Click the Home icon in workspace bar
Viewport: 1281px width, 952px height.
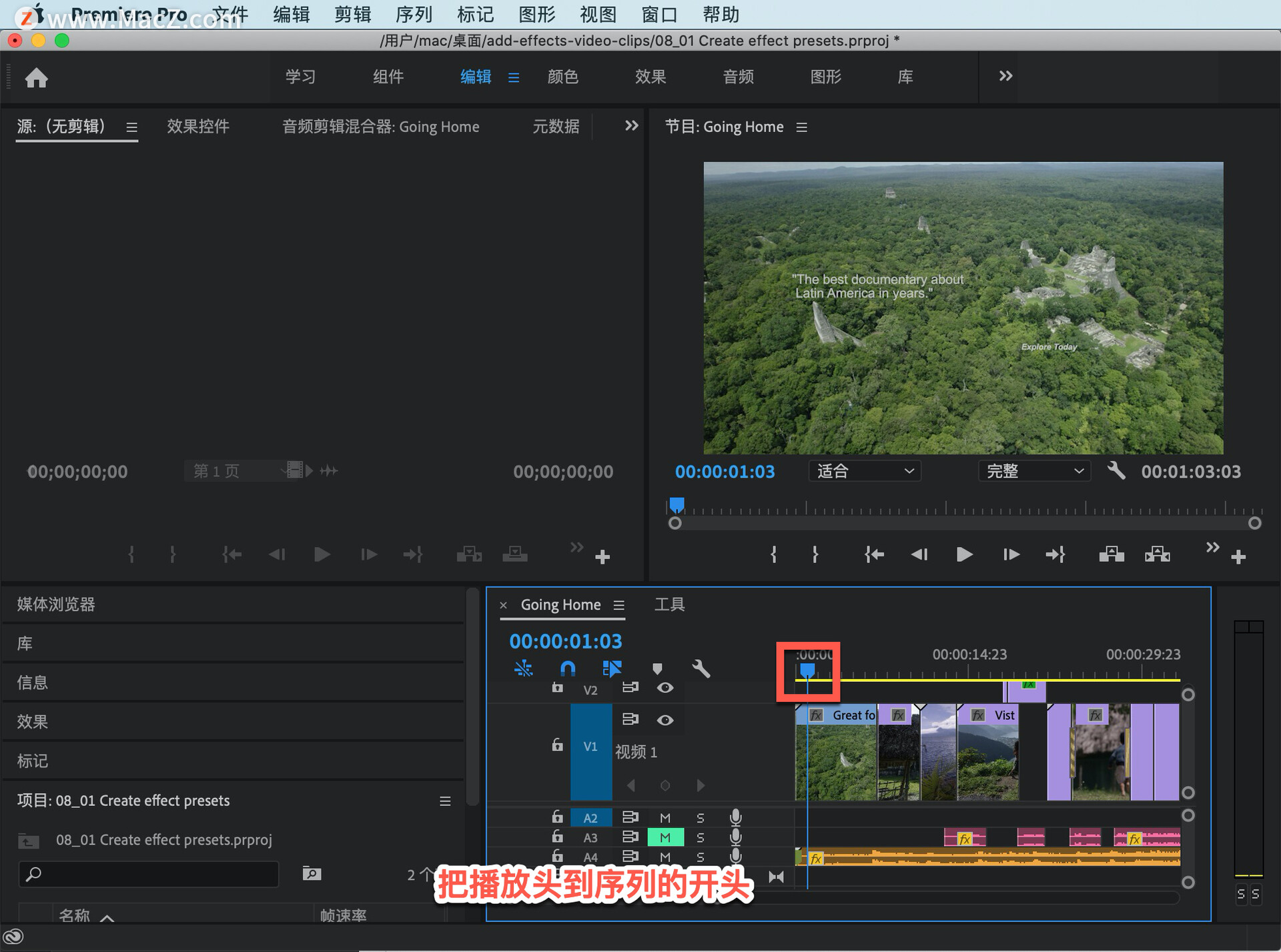point(36,78)
